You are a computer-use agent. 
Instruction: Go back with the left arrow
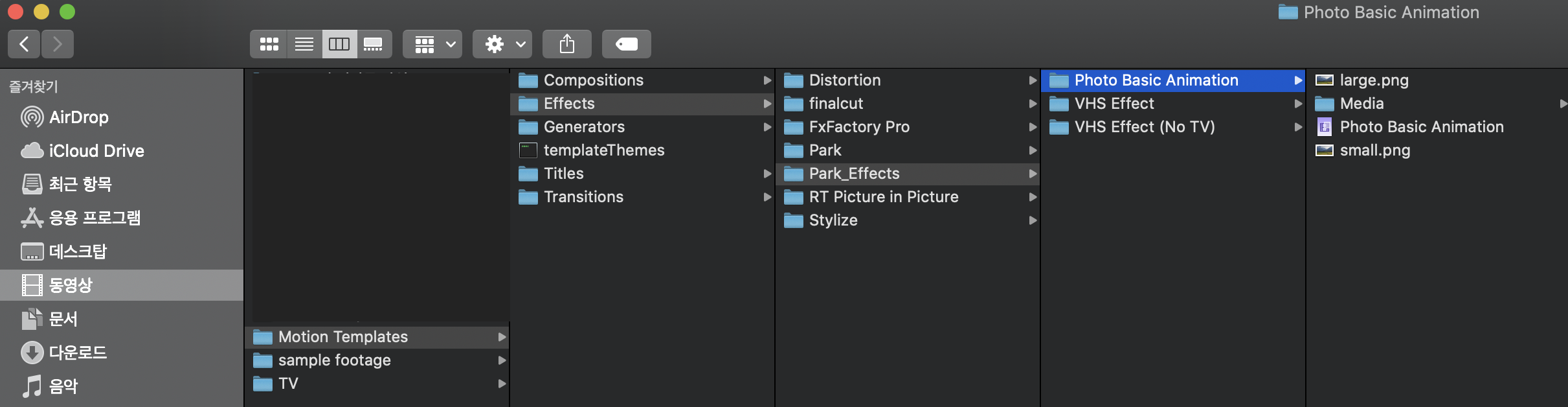coord(25,44)
